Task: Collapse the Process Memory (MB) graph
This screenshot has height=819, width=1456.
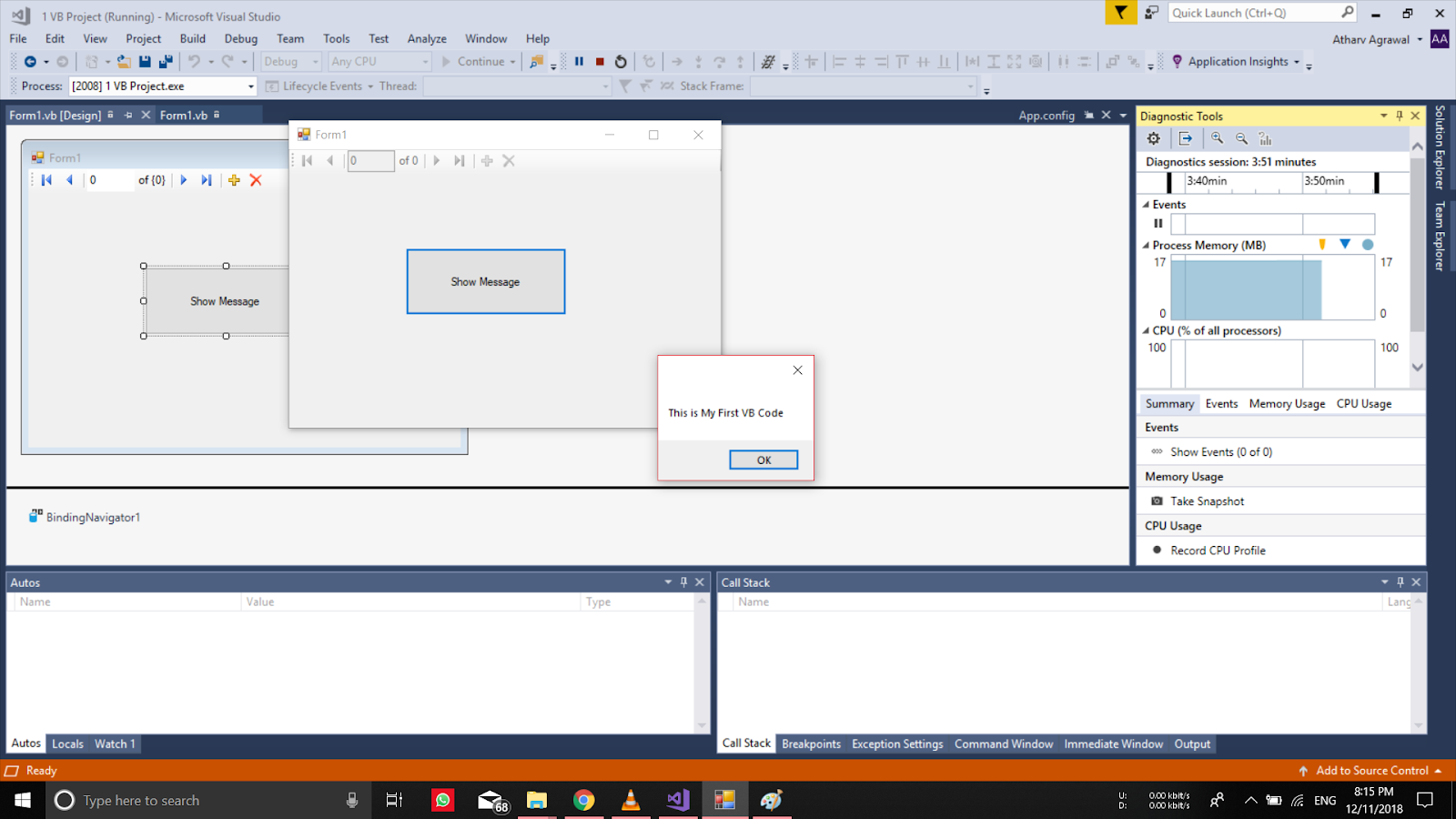Action: click(1146, 246)
